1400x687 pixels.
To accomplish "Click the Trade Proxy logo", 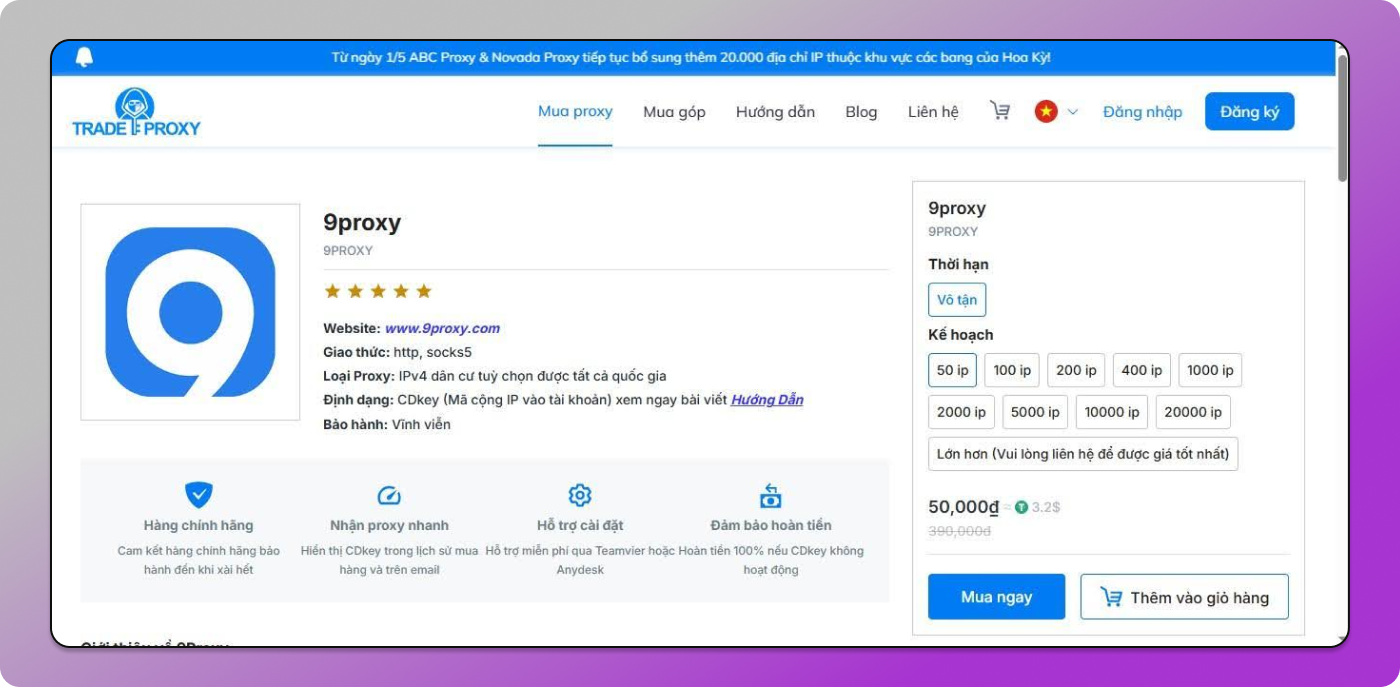I will [x=136, y=112].
